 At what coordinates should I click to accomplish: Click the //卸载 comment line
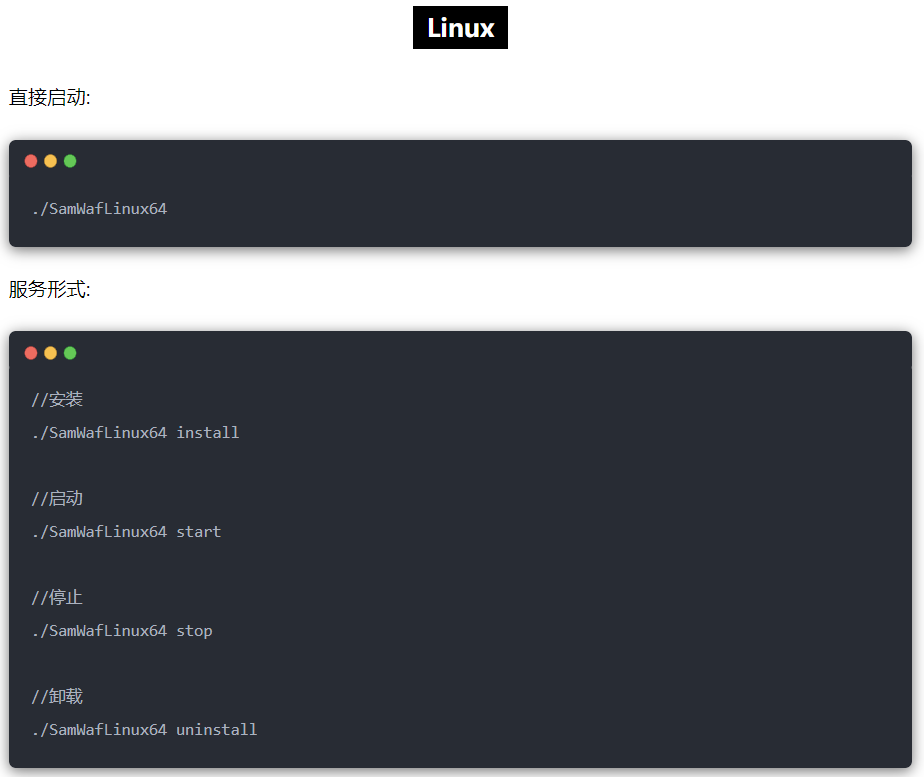coord(57,697)
